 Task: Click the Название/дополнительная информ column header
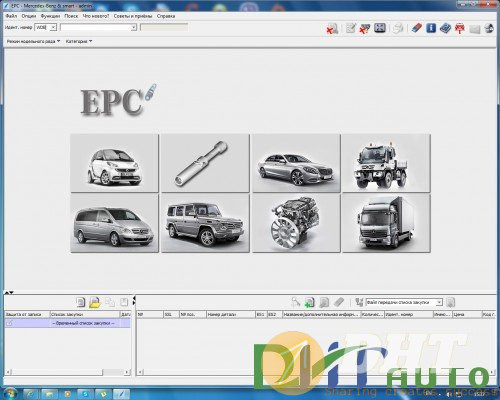click(321, 314)
